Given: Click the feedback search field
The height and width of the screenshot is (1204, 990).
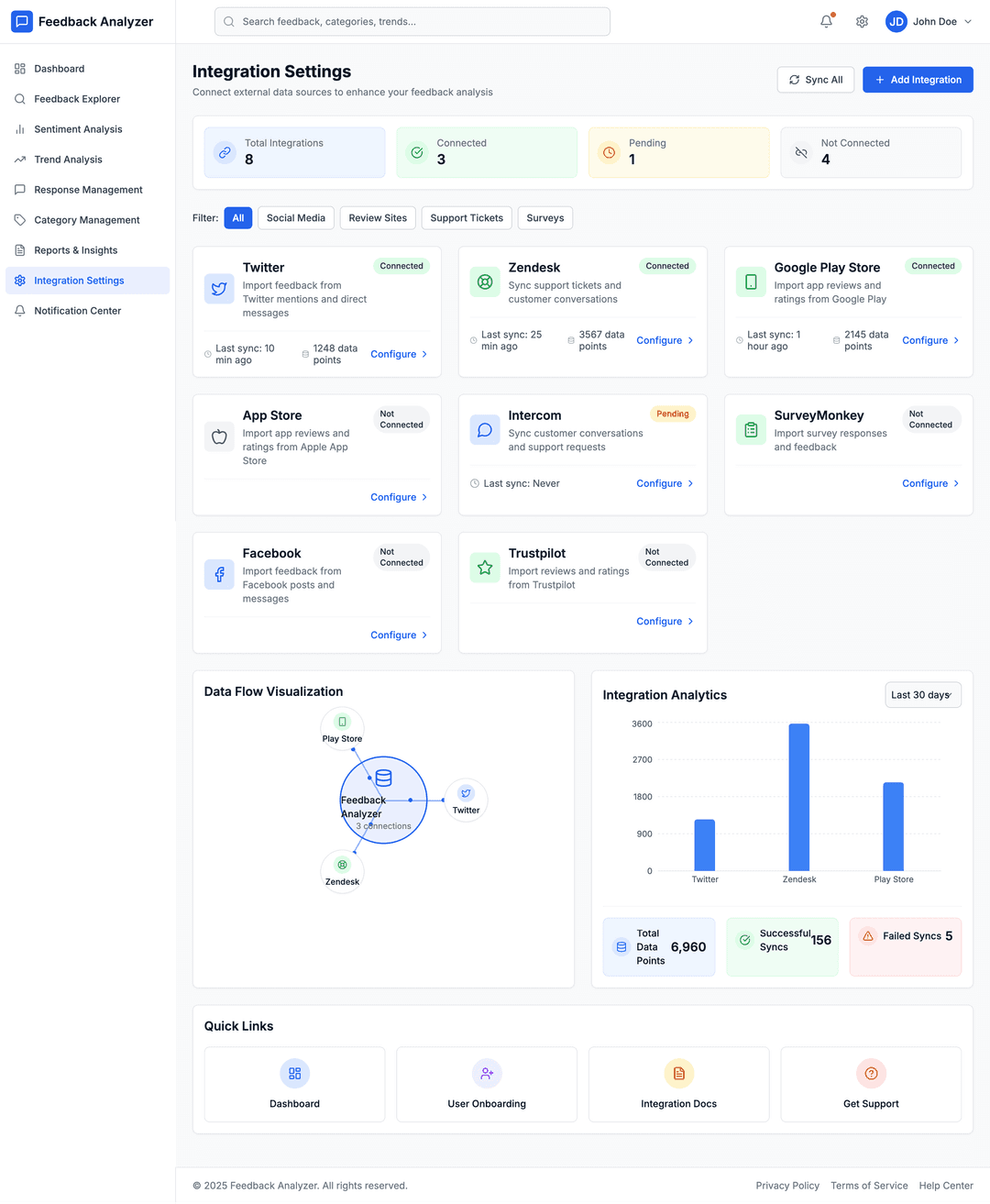Looking at the screenshot, I should point(412,21).
